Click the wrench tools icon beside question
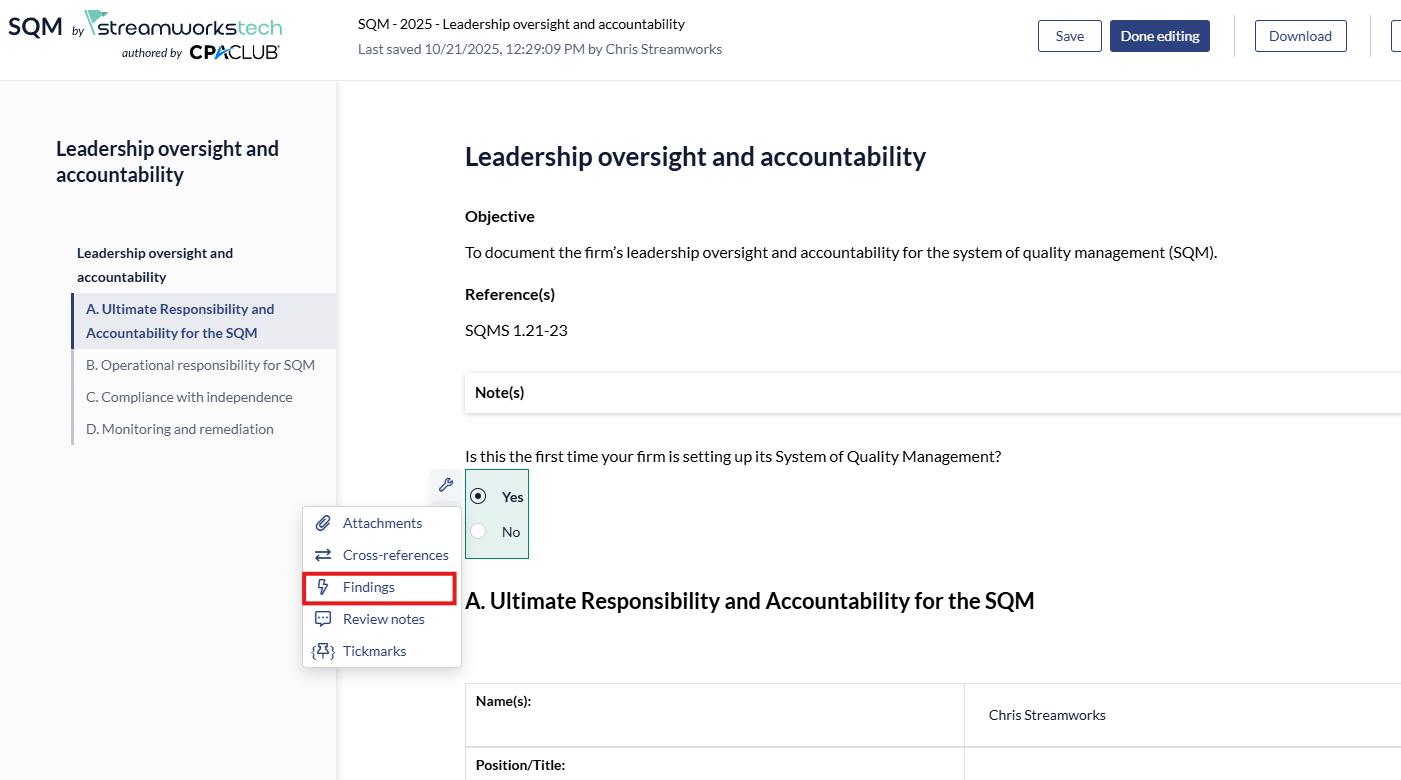 point(446,485)
